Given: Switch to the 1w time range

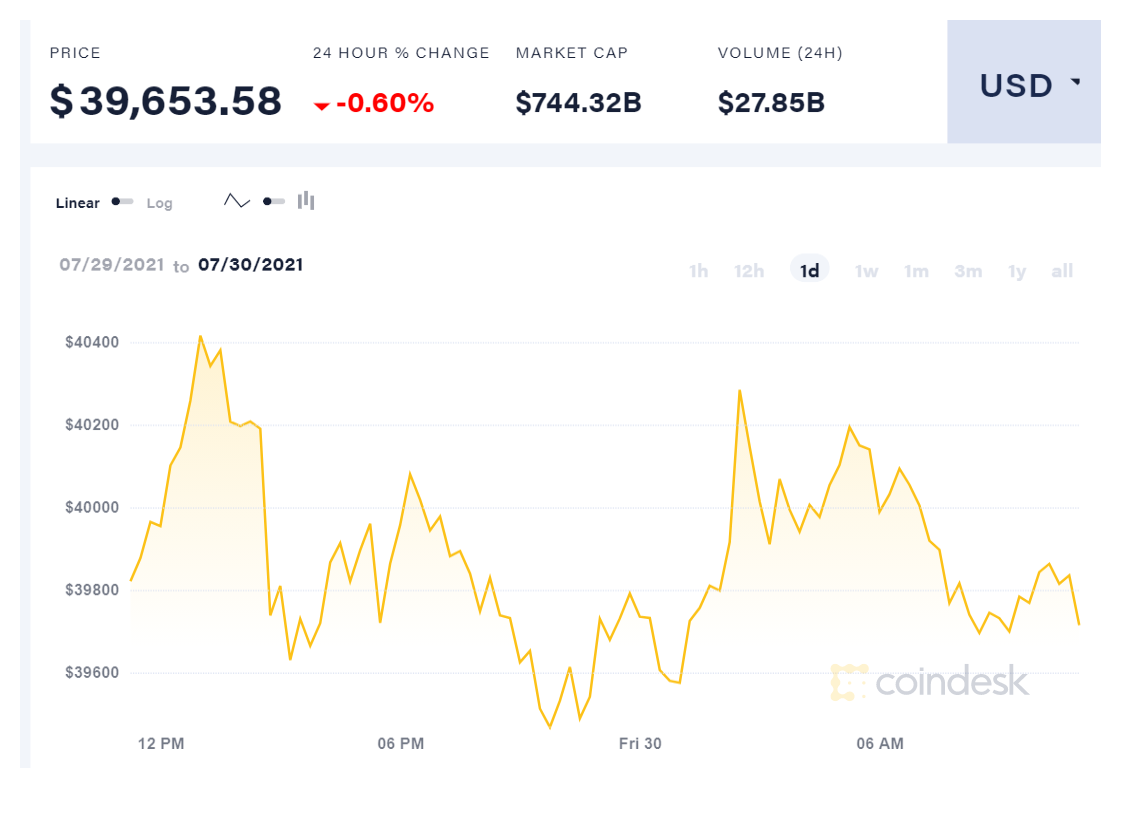Looking at the screenshot, I should tap(866, 271).
